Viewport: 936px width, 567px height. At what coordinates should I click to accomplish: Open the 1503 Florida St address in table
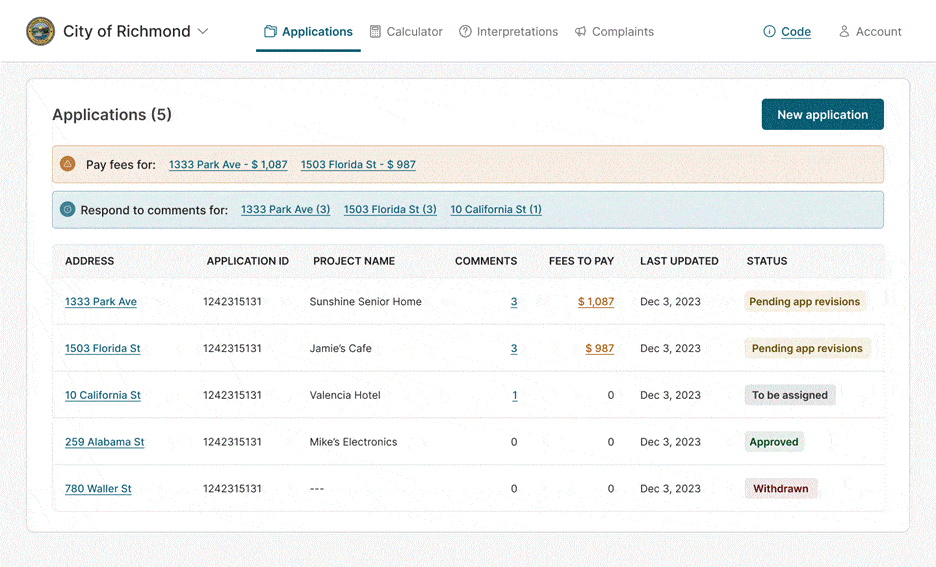[103, 349]
